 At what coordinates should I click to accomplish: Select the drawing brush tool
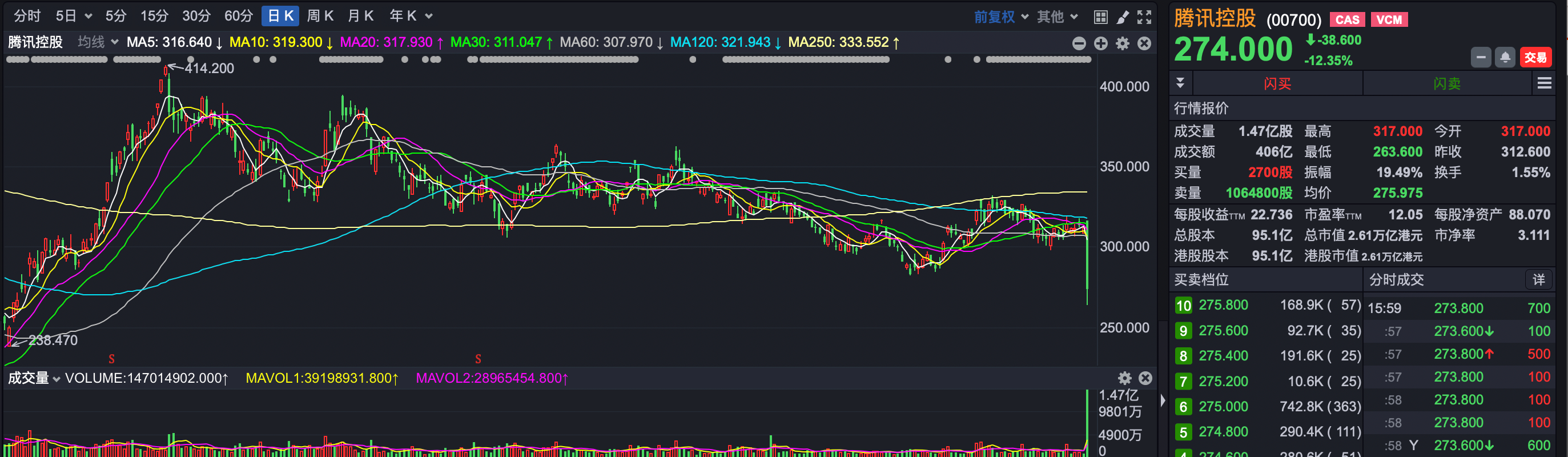point(1123,17)
